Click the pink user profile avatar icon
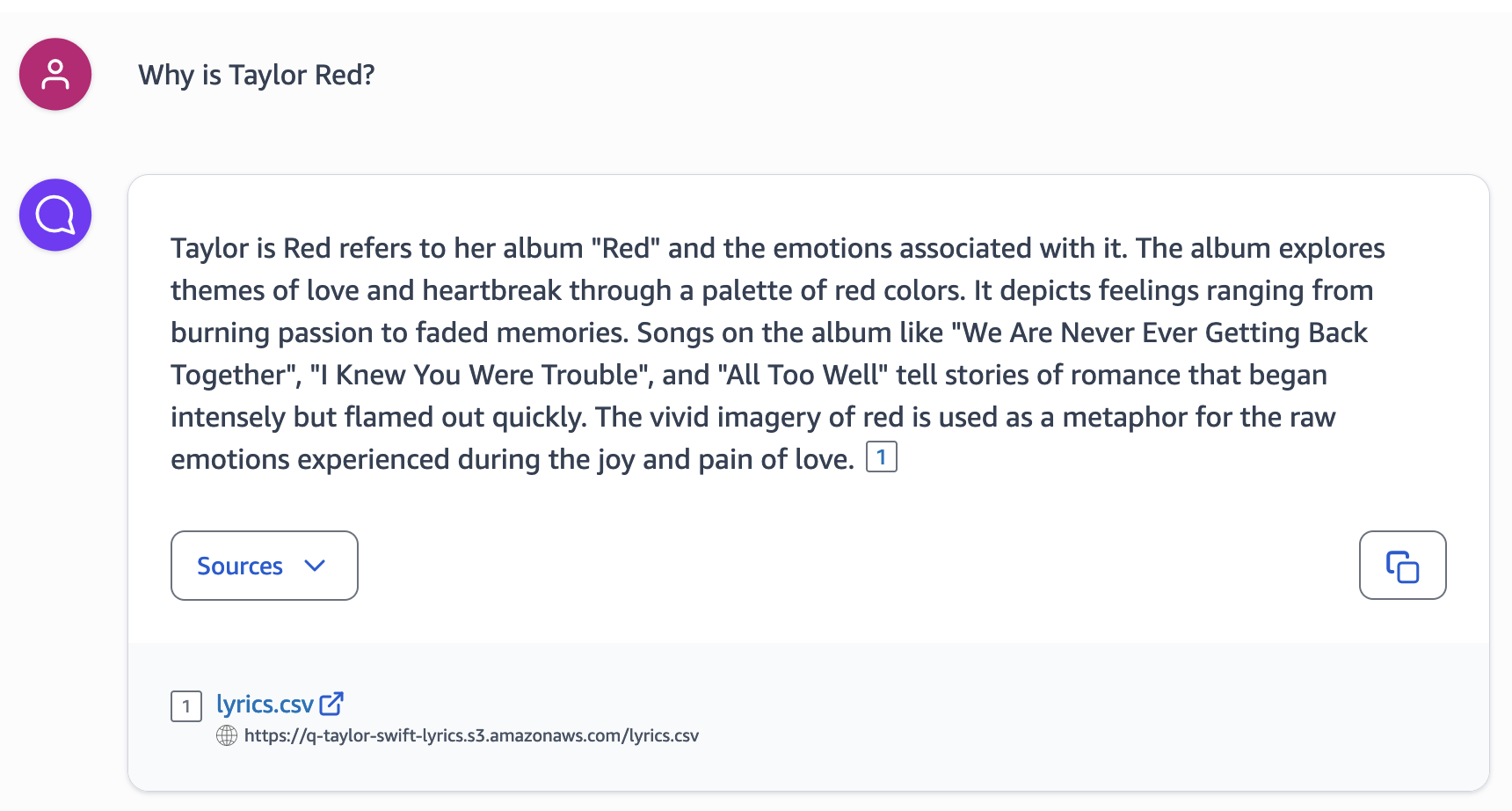Screen dimensions: 1512x811 (x=55, y=74)
